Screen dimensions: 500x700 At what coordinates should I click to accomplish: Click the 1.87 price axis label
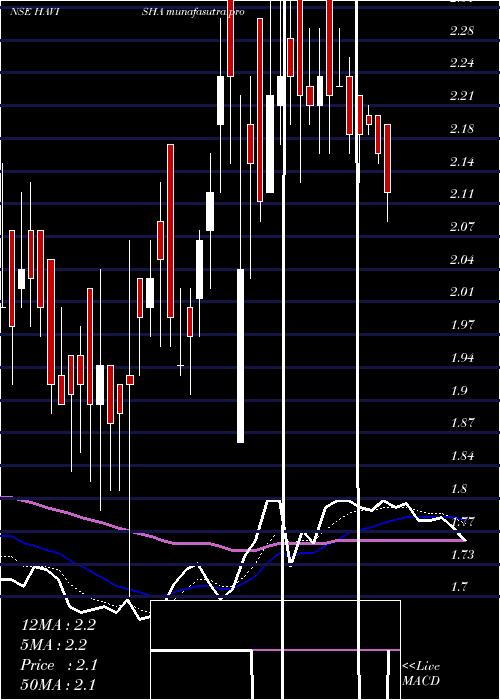pos(462,422)
